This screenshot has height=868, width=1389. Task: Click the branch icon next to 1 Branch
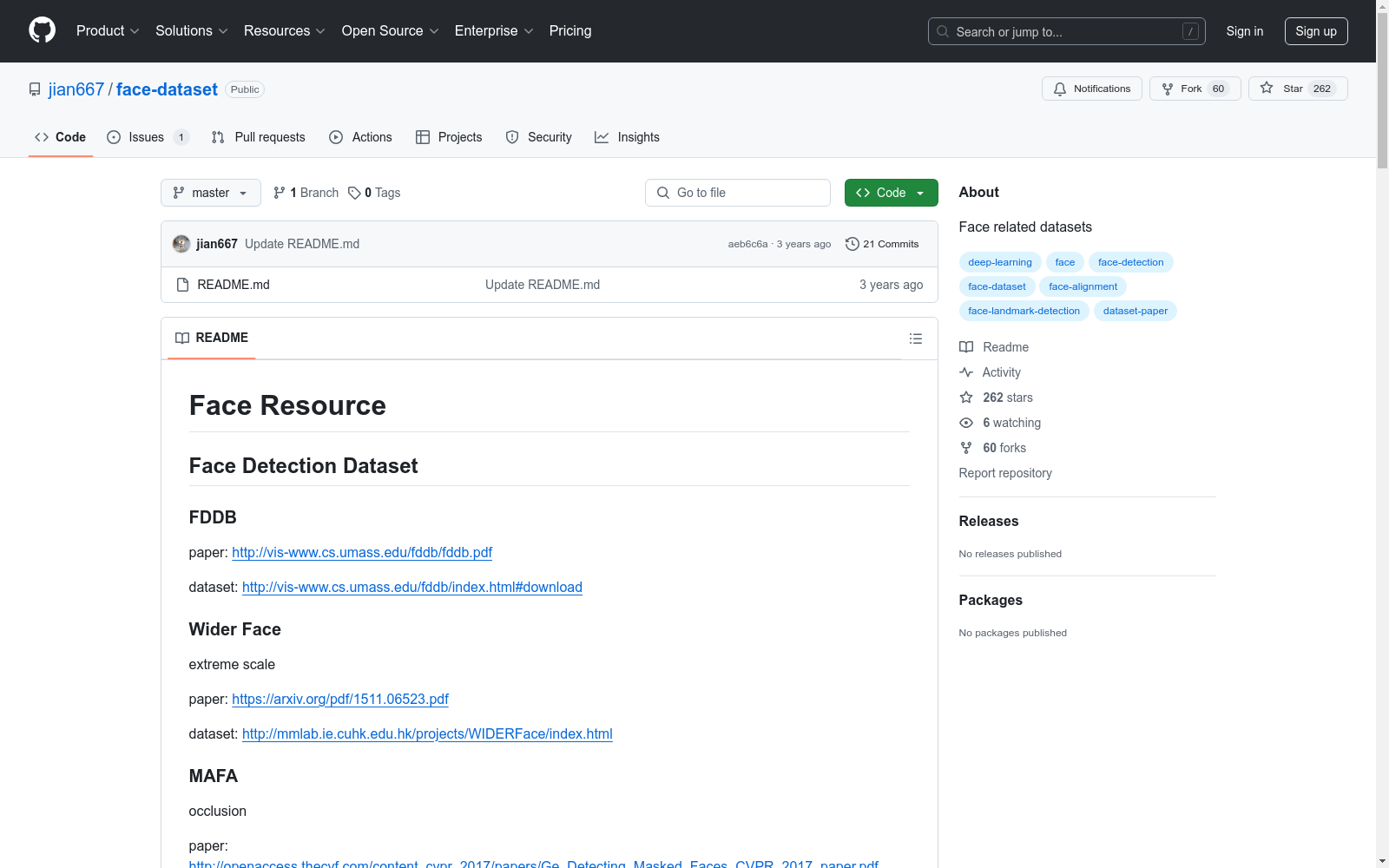[280, 193]
